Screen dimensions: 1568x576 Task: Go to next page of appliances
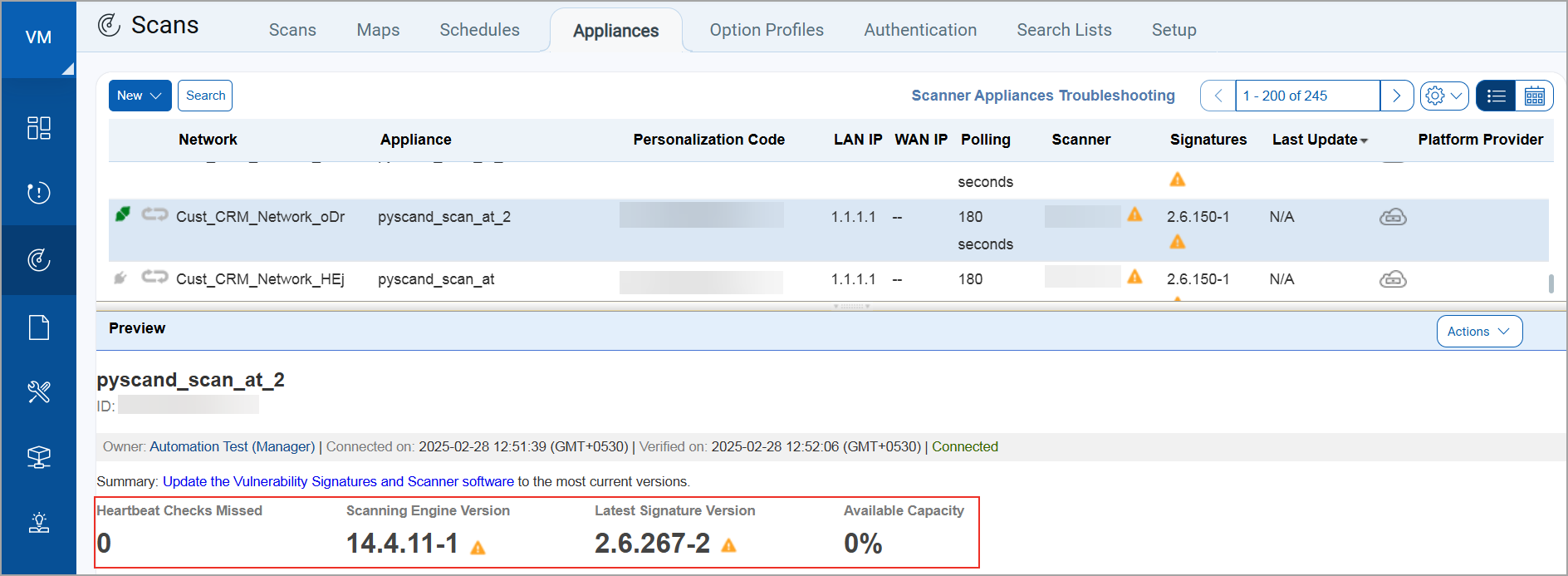tap(1396, 96)
